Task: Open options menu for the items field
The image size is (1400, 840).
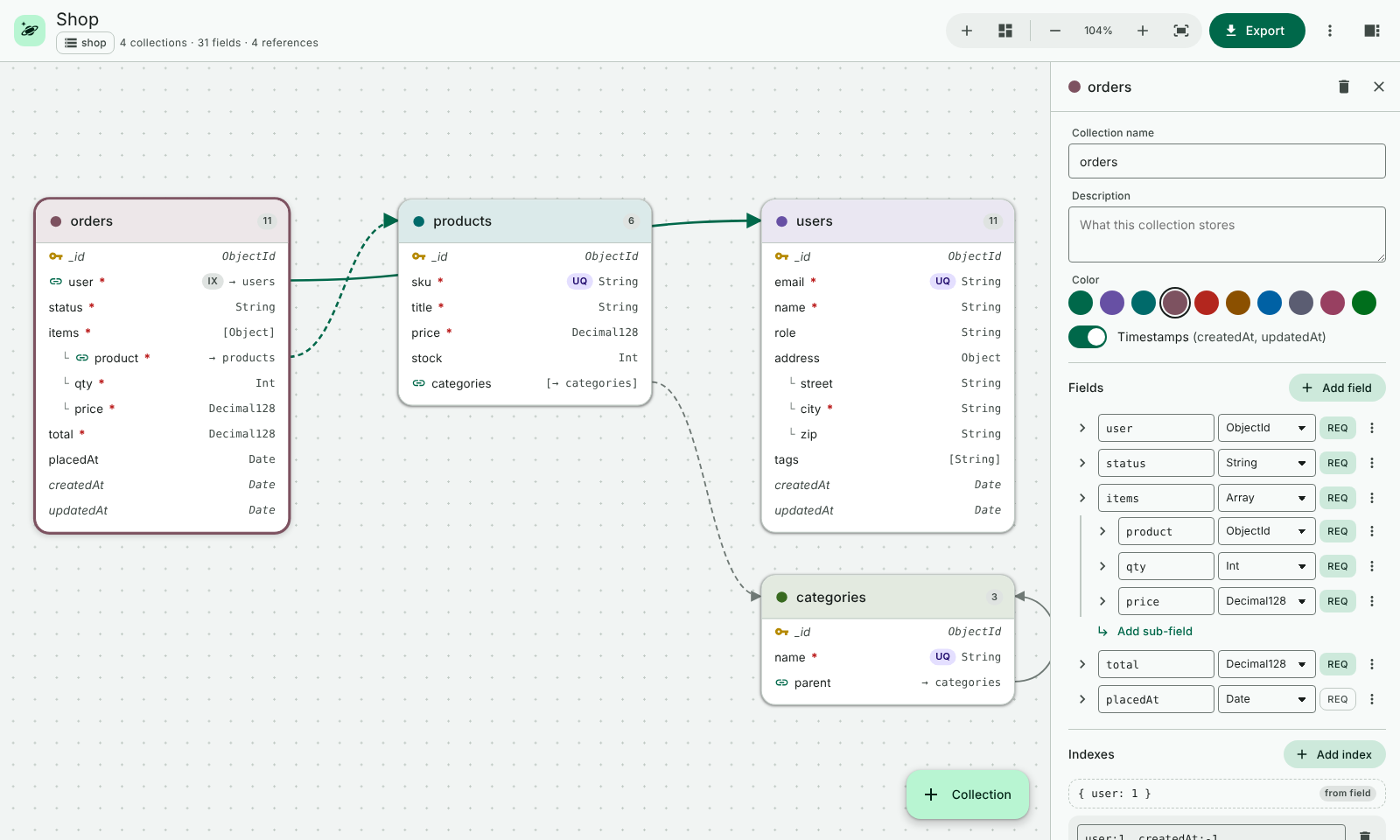Action: (1372, 498)
